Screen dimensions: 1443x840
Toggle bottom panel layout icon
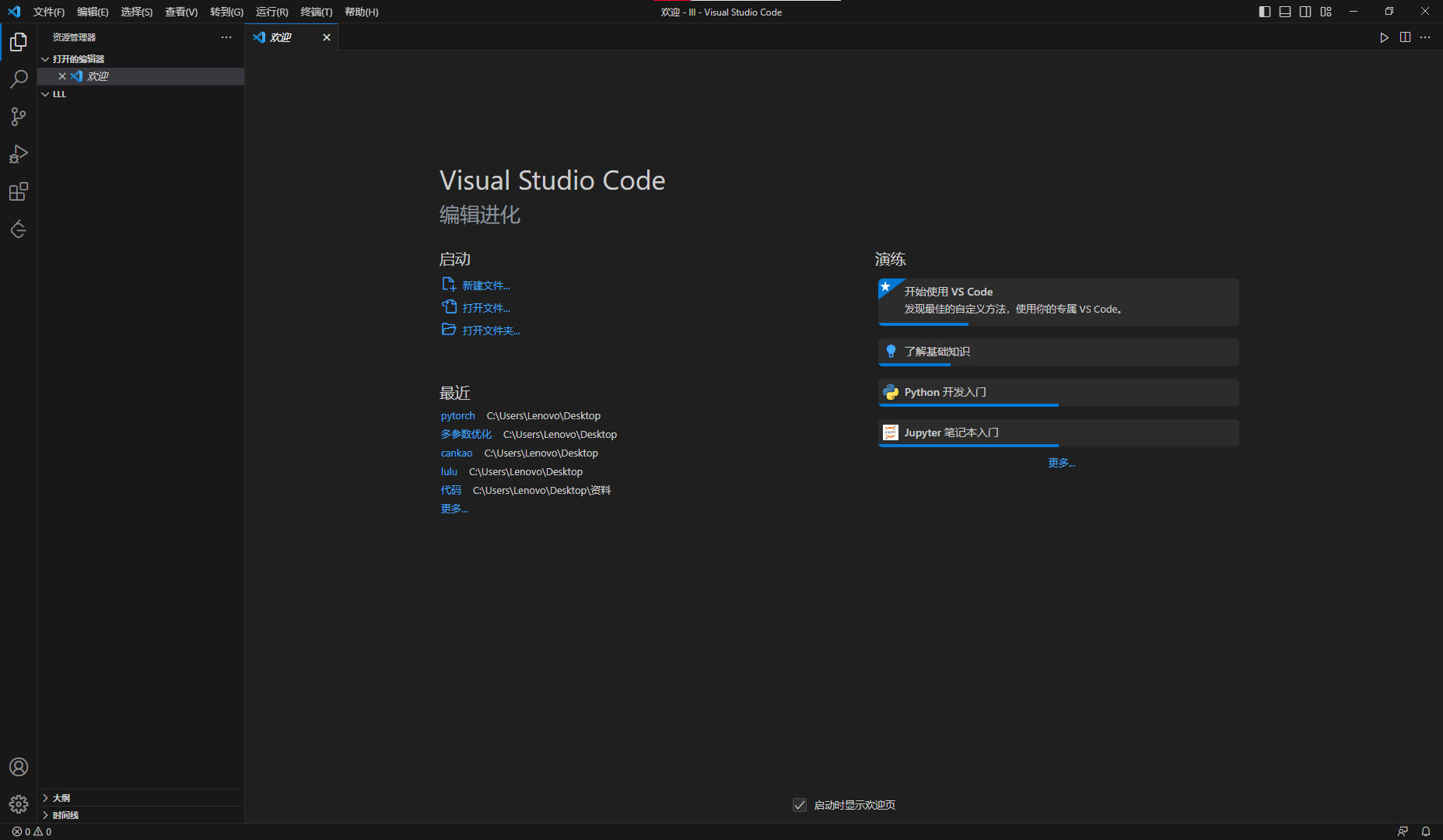(1285, 12)
